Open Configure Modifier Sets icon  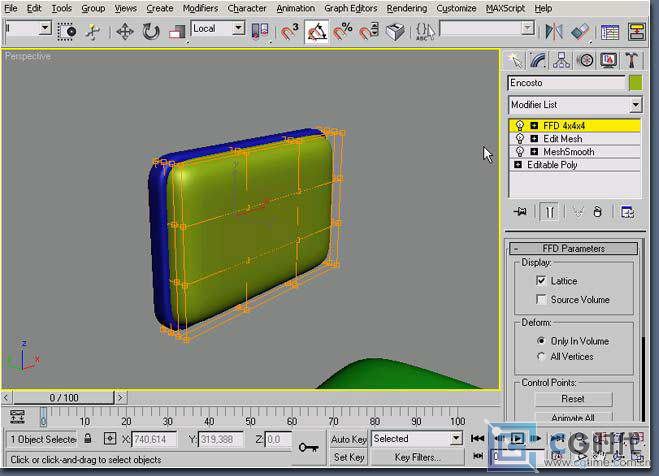pyautogui.click(x=627, y=212)
